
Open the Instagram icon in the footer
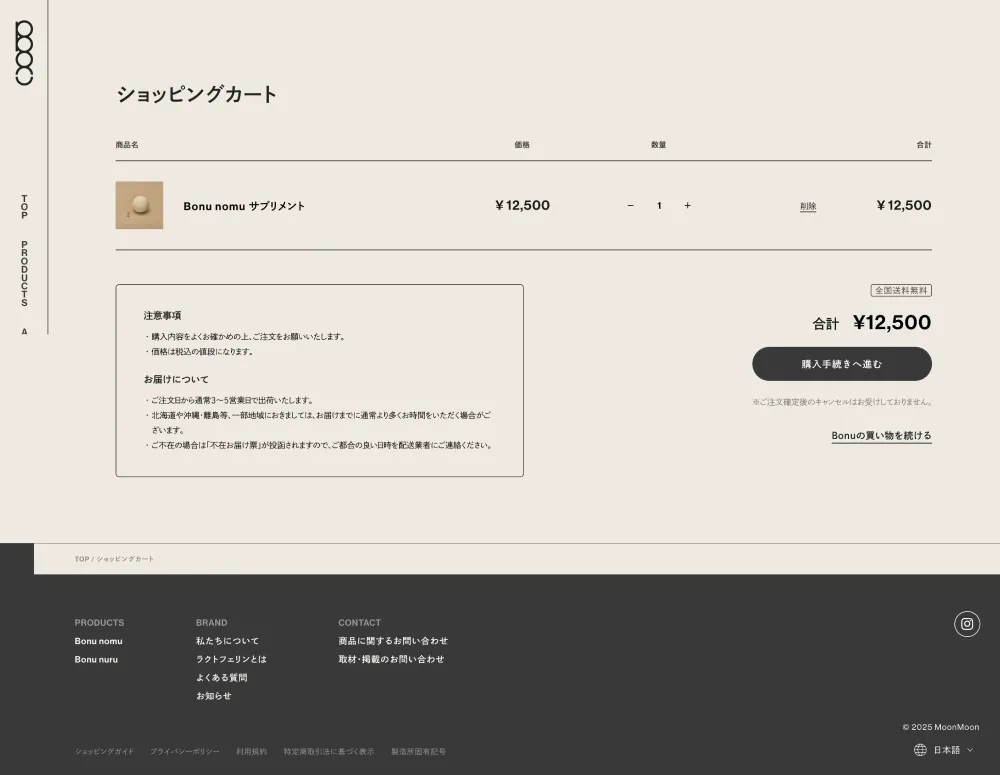(966, 624)
